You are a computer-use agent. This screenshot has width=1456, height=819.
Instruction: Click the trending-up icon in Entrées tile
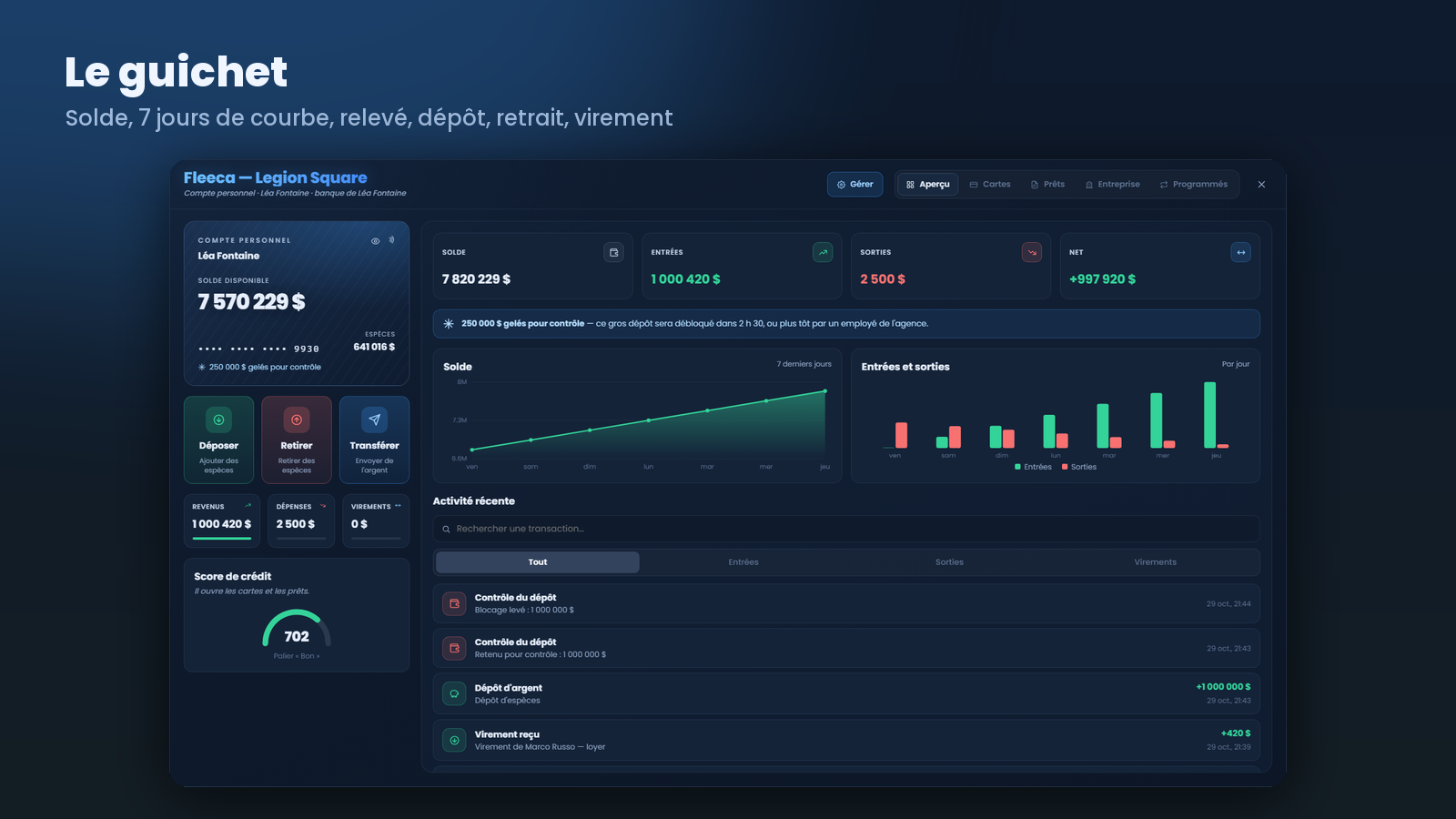click(823, 252)
